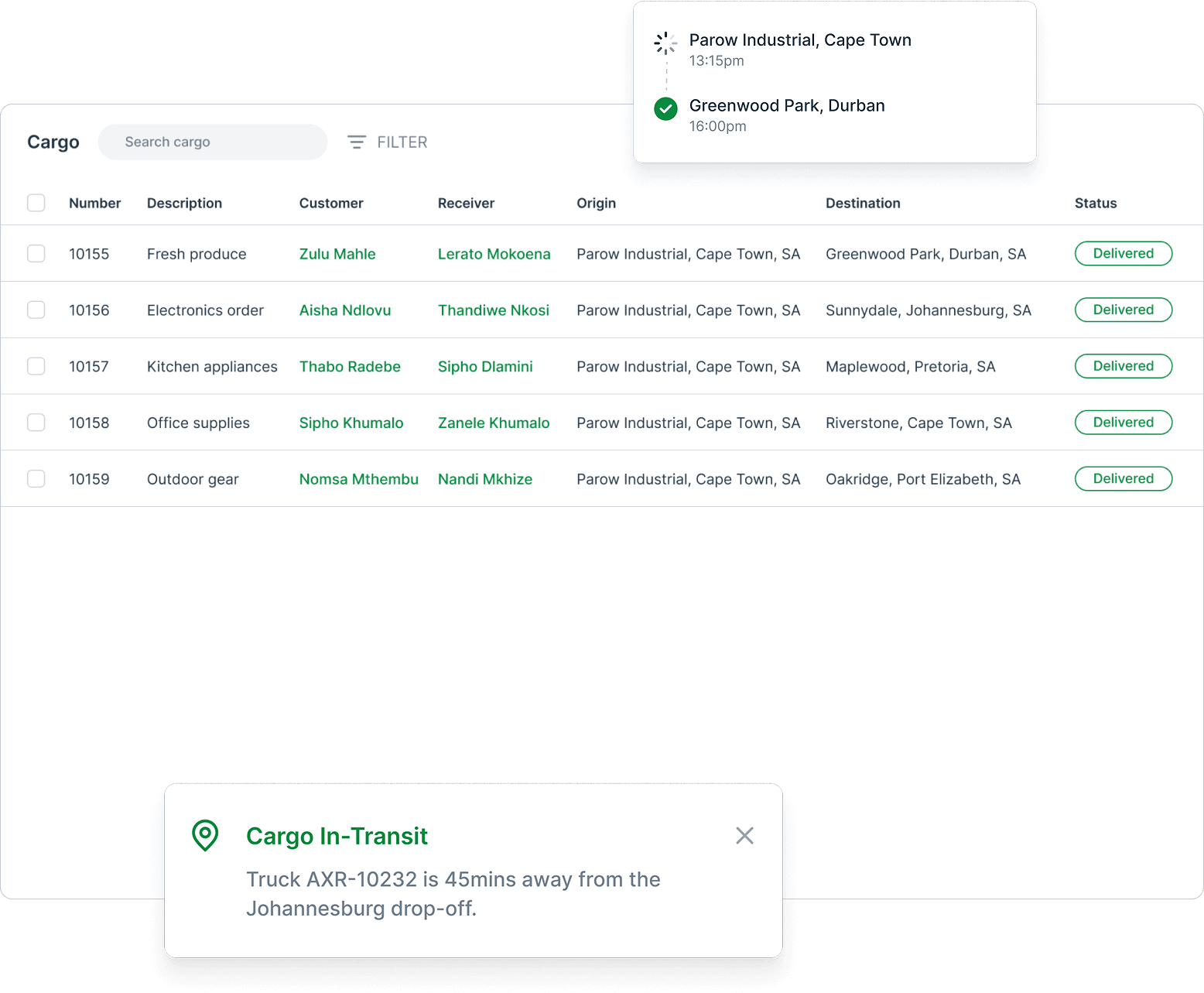The width and height of the screenshot is (1204, 993).
Task: Click the Number column header
Action: [x=94, y=203]
